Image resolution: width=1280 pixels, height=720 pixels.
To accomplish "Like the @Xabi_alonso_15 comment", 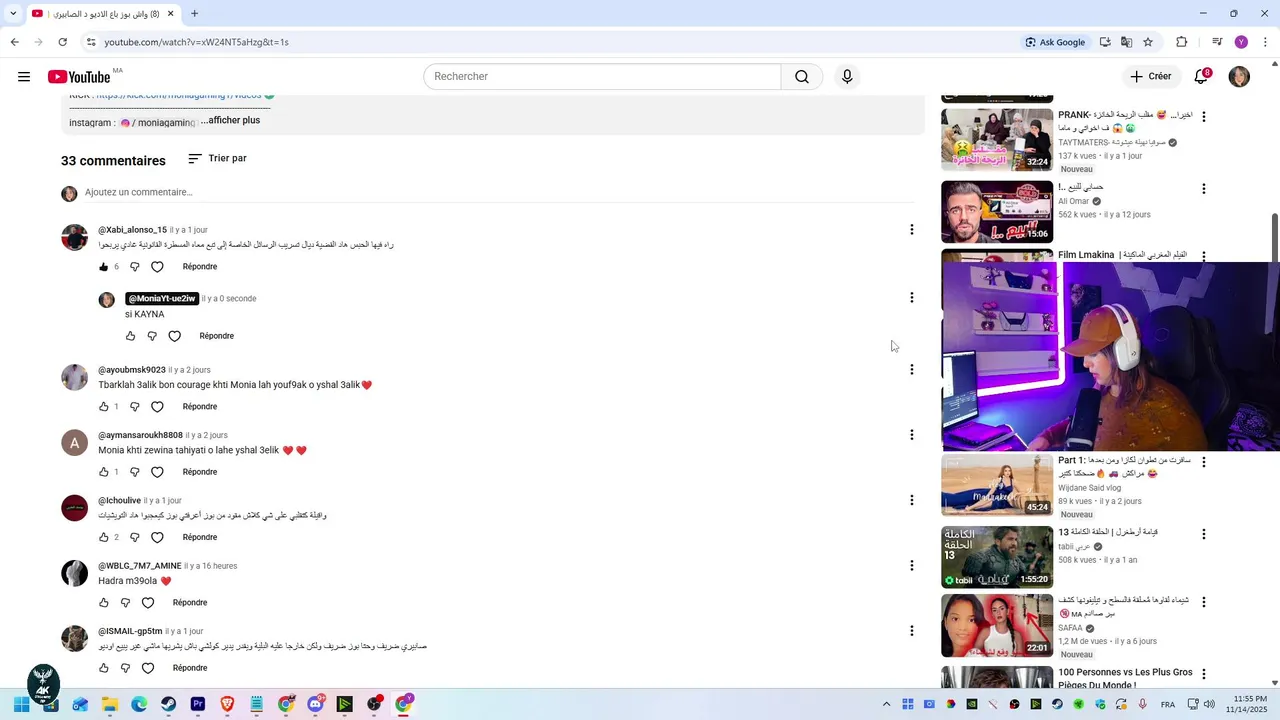I will point(103,267).
